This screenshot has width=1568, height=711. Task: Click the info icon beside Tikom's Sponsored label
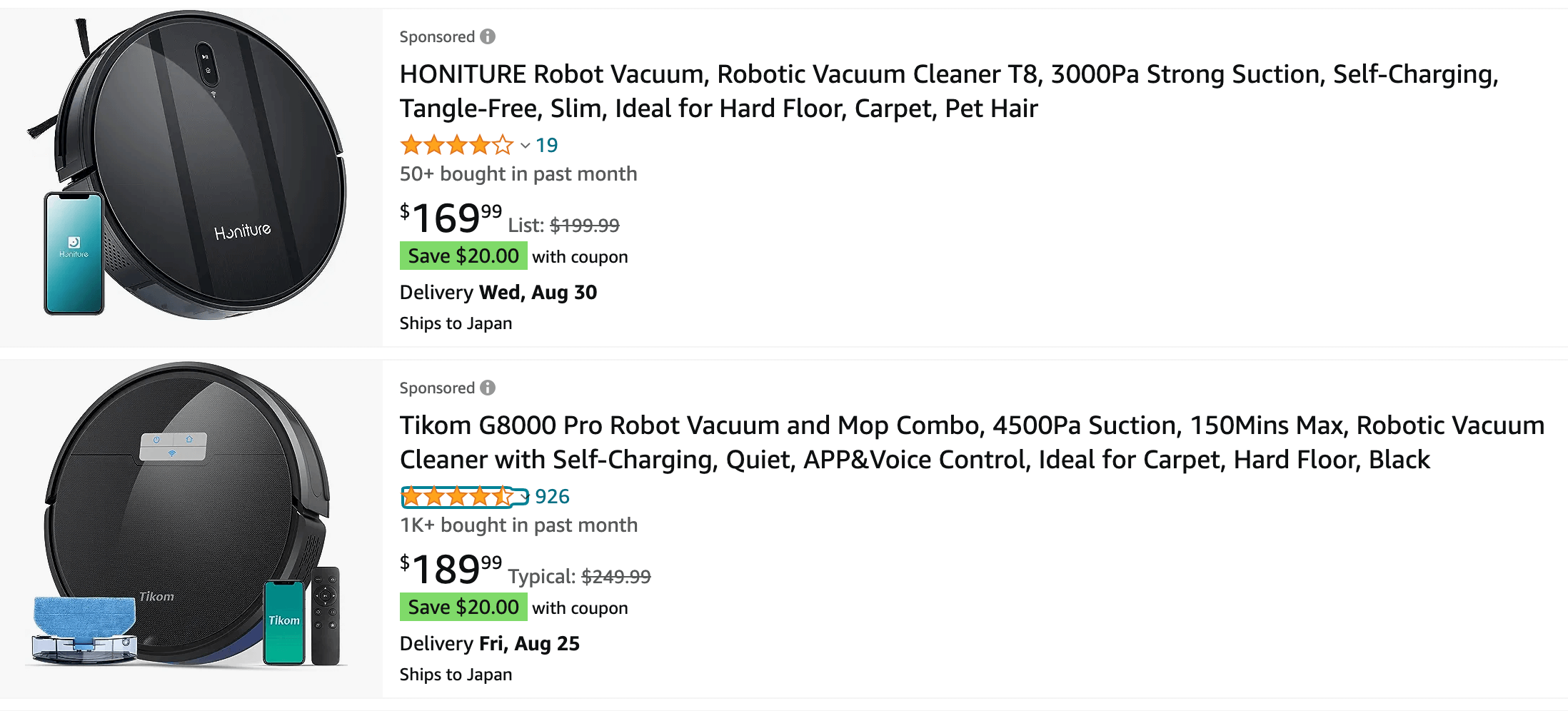tap(488, 388)
